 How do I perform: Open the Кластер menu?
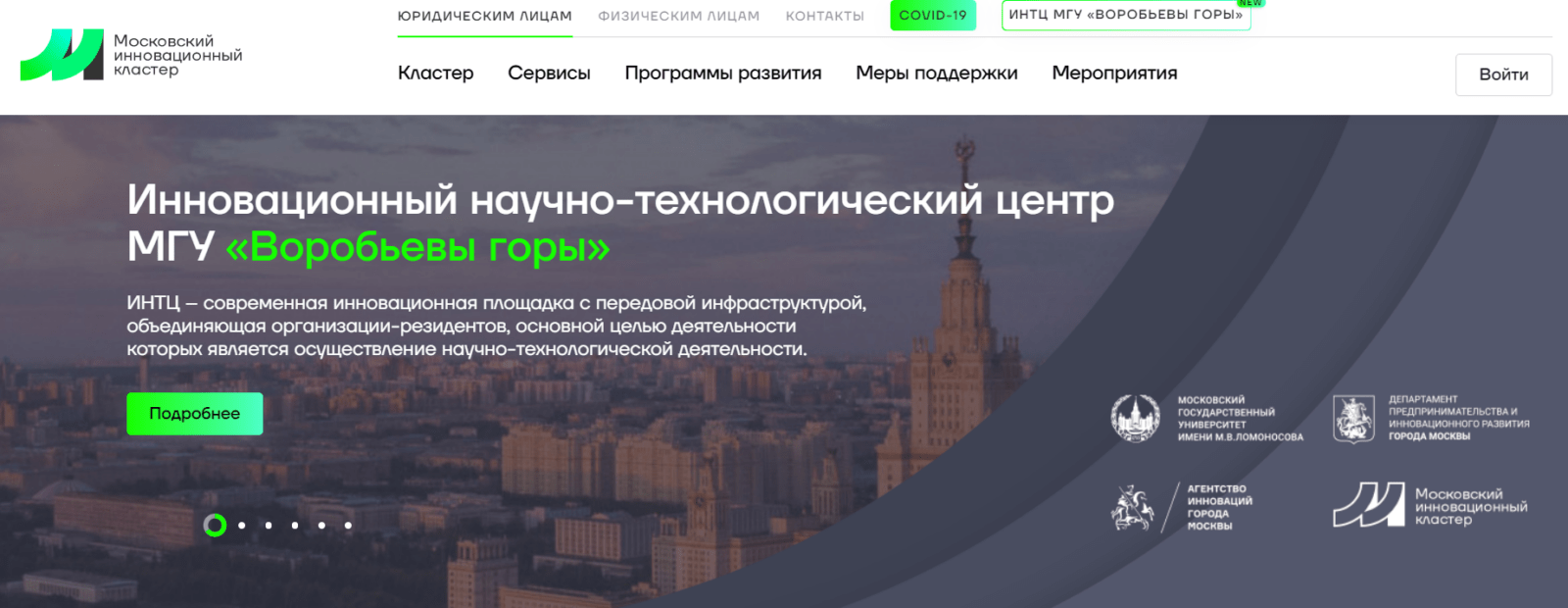(435, 73)
